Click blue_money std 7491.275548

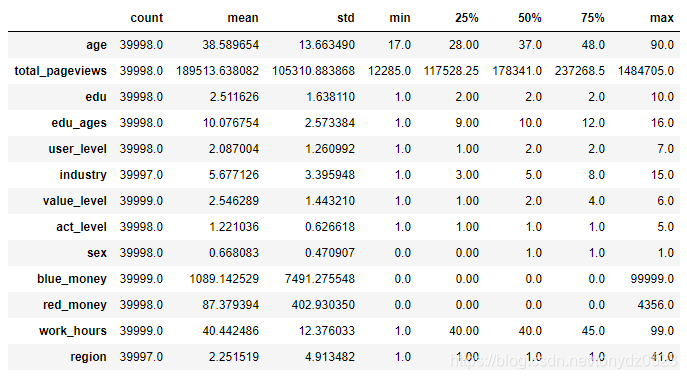tap(320, 279)
